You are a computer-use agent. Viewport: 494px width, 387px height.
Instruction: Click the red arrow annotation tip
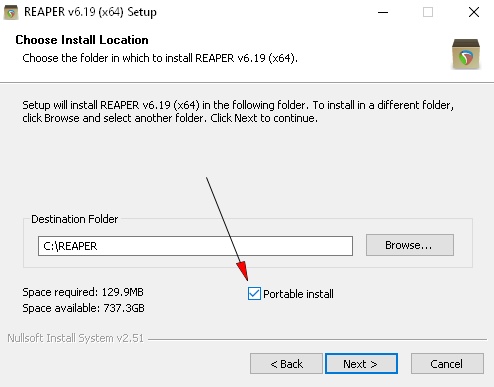[x=246, y=278]
